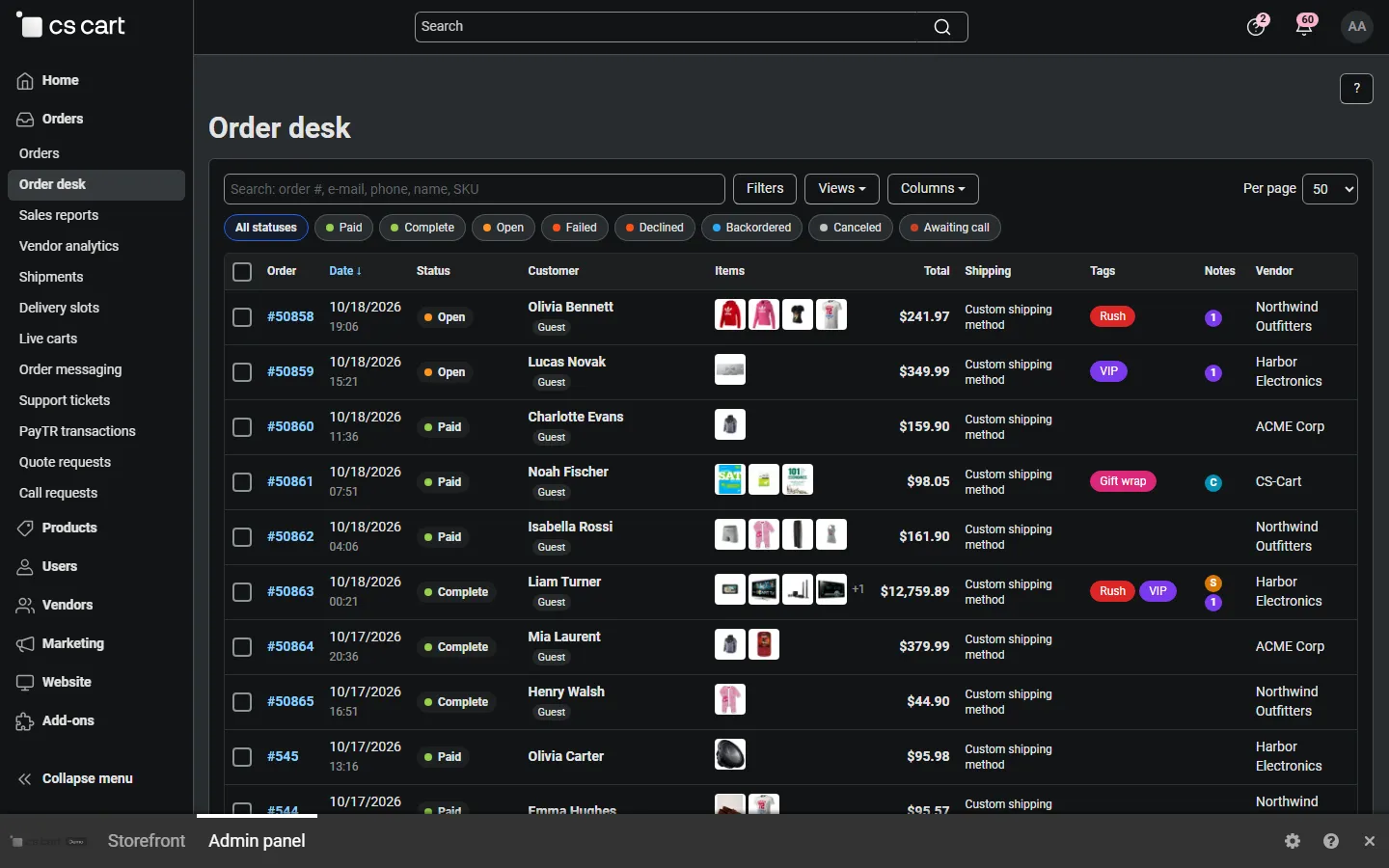The height and width of the screenshot is (868, 1389).
Task: Filter by Backordered status
Action: click(751, 228)
